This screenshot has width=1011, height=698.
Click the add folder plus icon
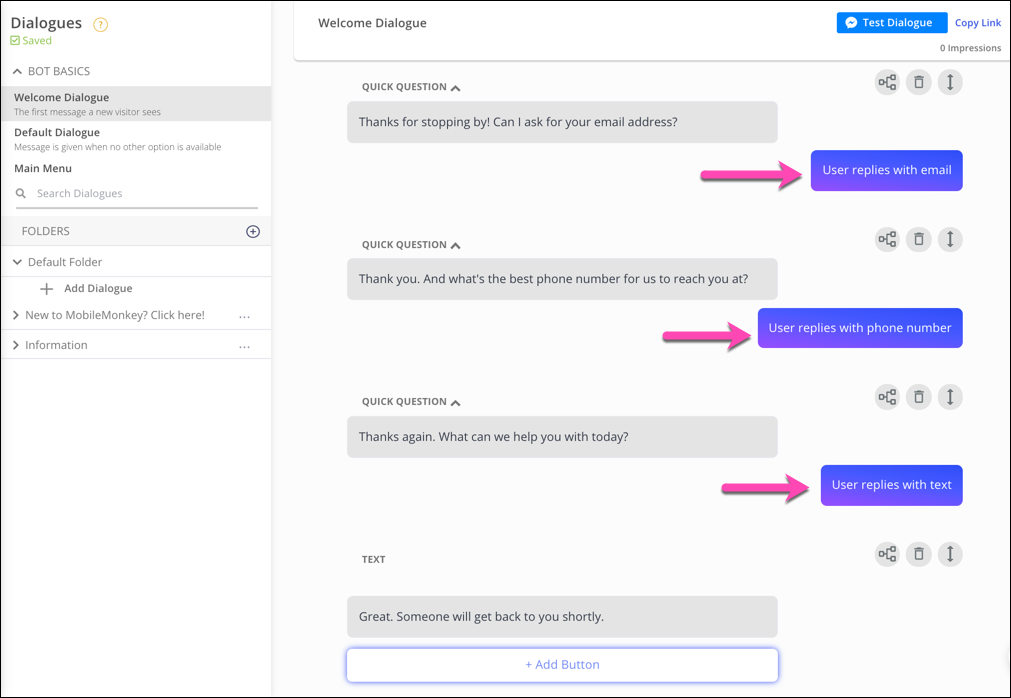tap(253, 231)
